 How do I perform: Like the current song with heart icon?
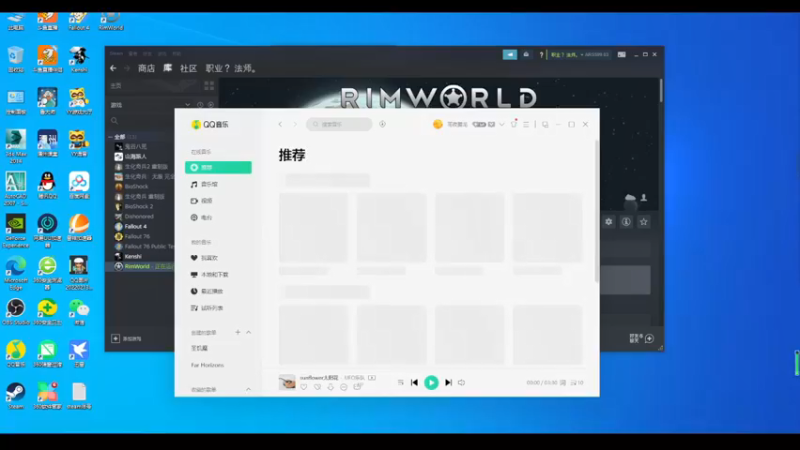[x=304, y=387]
